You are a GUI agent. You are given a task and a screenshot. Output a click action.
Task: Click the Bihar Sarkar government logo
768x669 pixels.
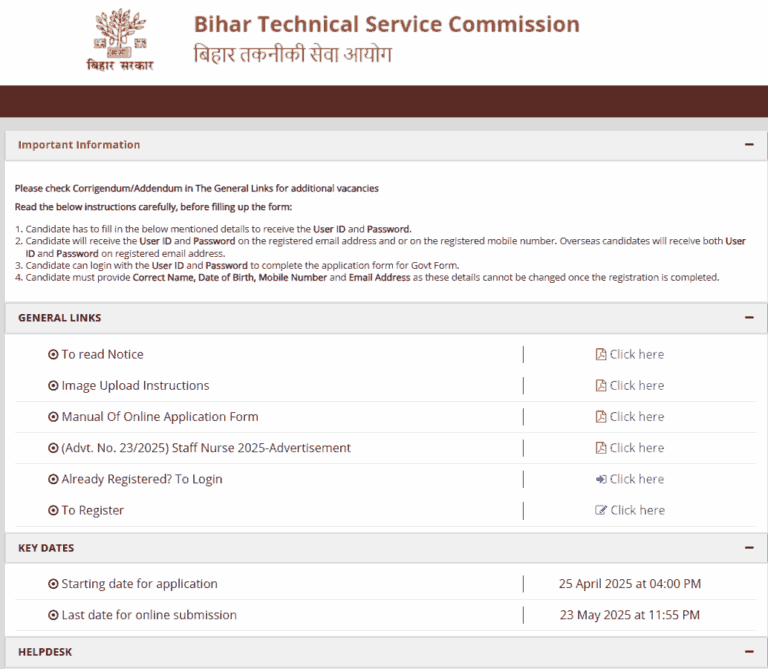pyautogui.click(x=119, y=41)
